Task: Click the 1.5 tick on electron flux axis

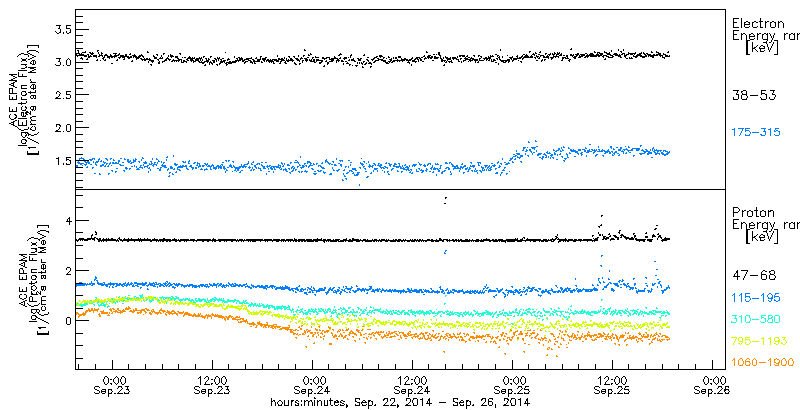Action: pos(61,161)
